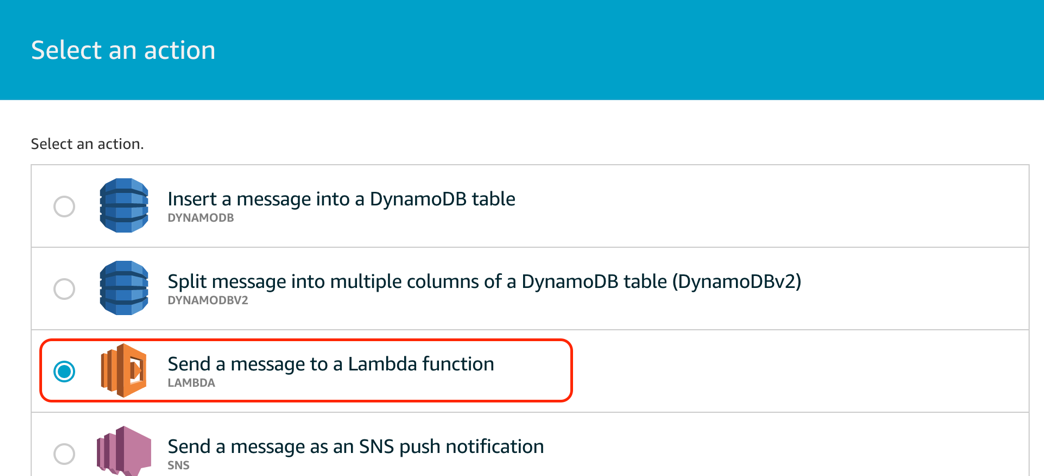The image size is (1044, 476).
Task: Click the orange Lambda function icon
Action: click(123, 371)
